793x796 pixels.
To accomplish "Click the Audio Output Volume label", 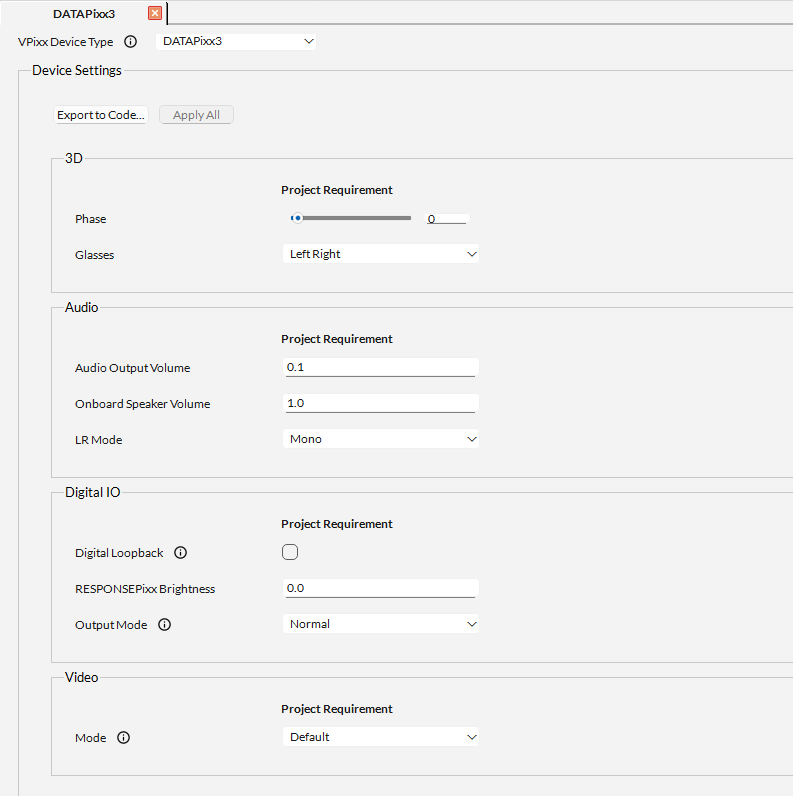I will coord(133,368).
